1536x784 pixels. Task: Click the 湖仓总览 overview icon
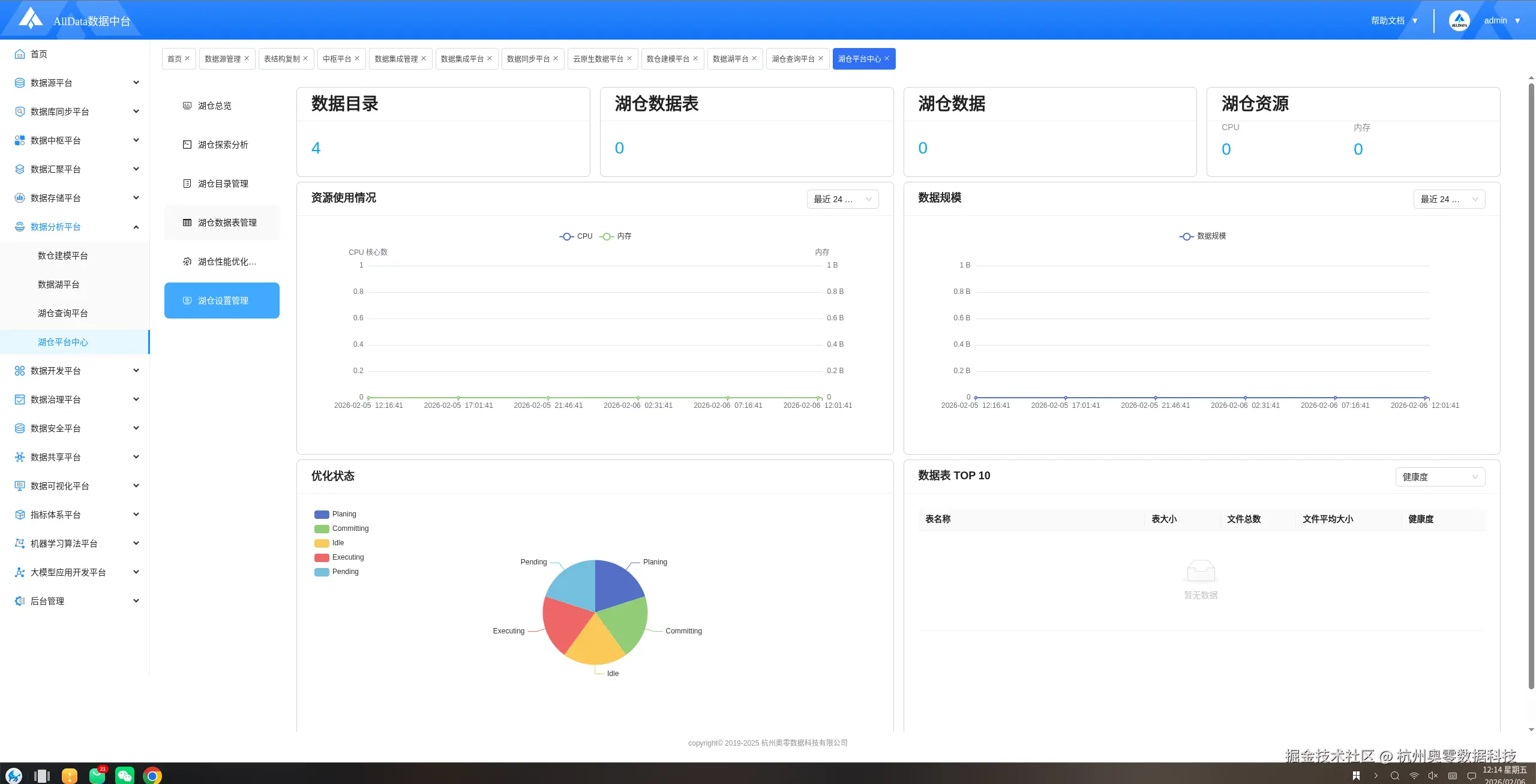pyautogui.click(x=187, y=106)
